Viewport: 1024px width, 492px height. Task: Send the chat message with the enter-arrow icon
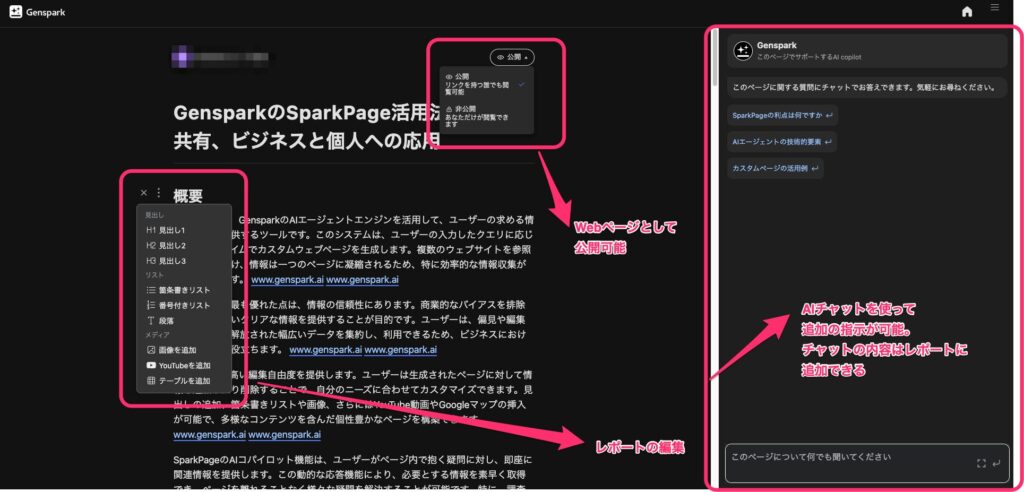(996, 463)
